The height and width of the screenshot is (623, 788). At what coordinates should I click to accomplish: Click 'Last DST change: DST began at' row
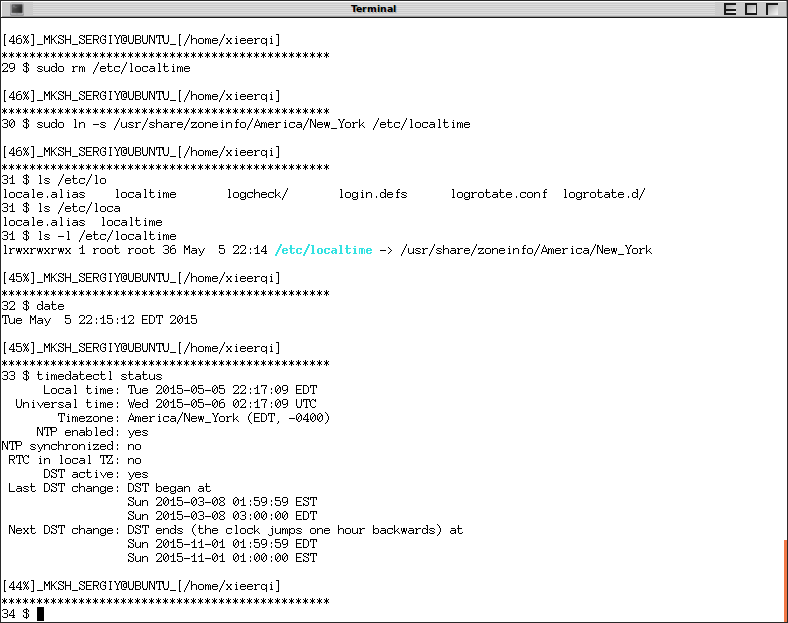[110, 488]
